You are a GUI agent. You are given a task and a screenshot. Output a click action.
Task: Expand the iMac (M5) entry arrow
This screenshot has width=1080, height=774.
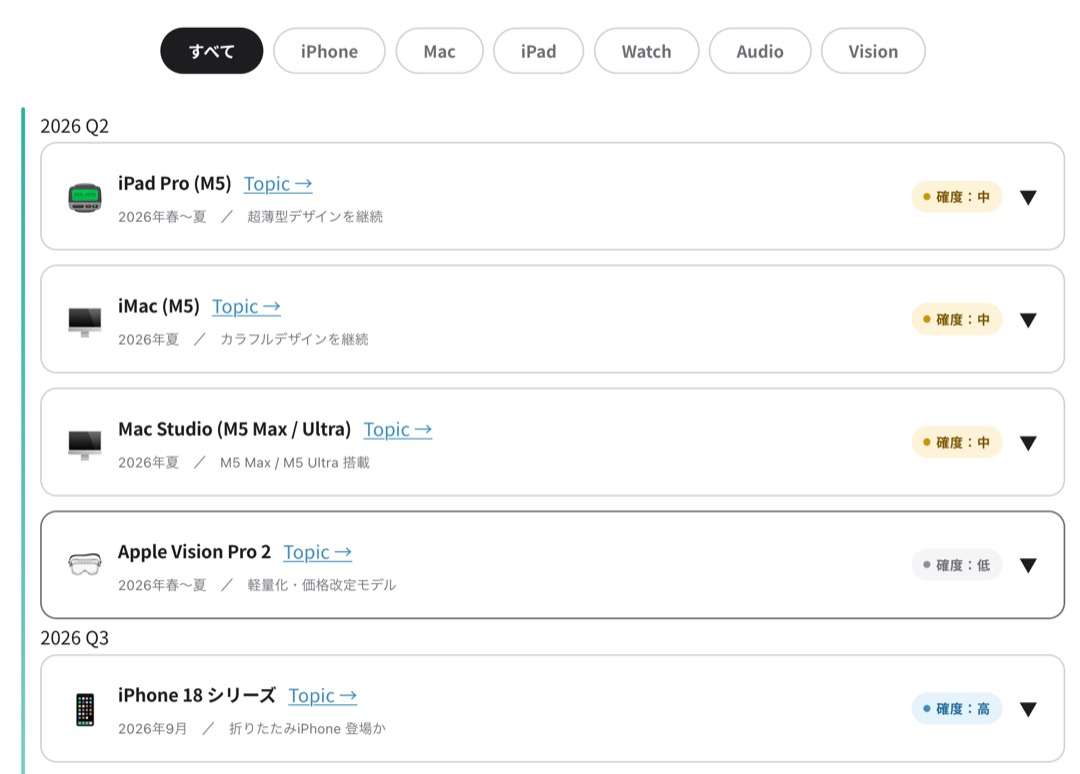pyautogui.click(x=1027, y=320)
